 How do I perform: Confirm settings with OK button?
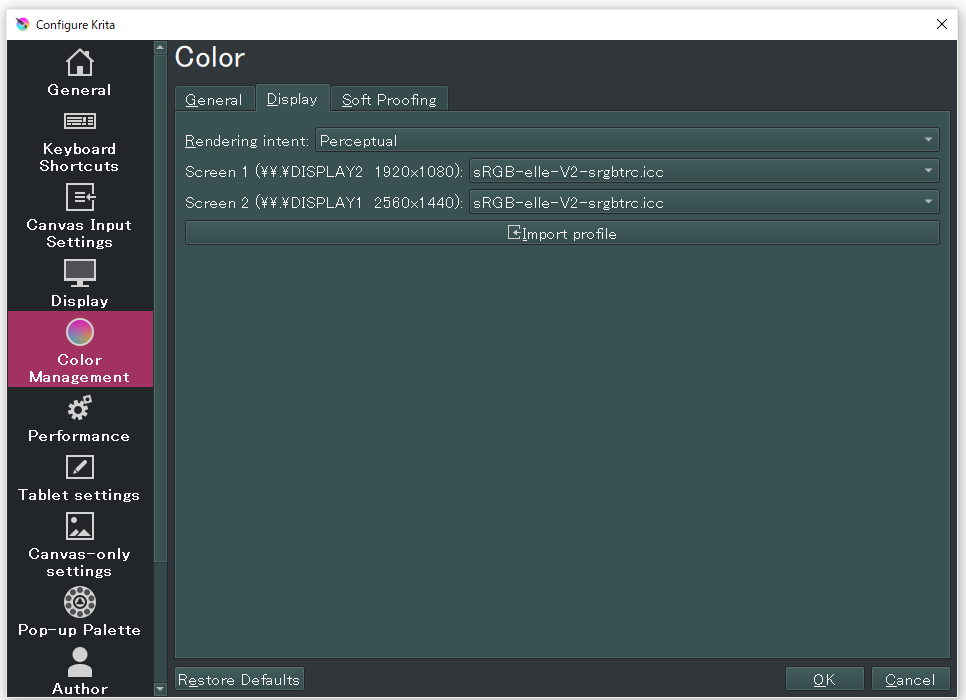[824, 680]
